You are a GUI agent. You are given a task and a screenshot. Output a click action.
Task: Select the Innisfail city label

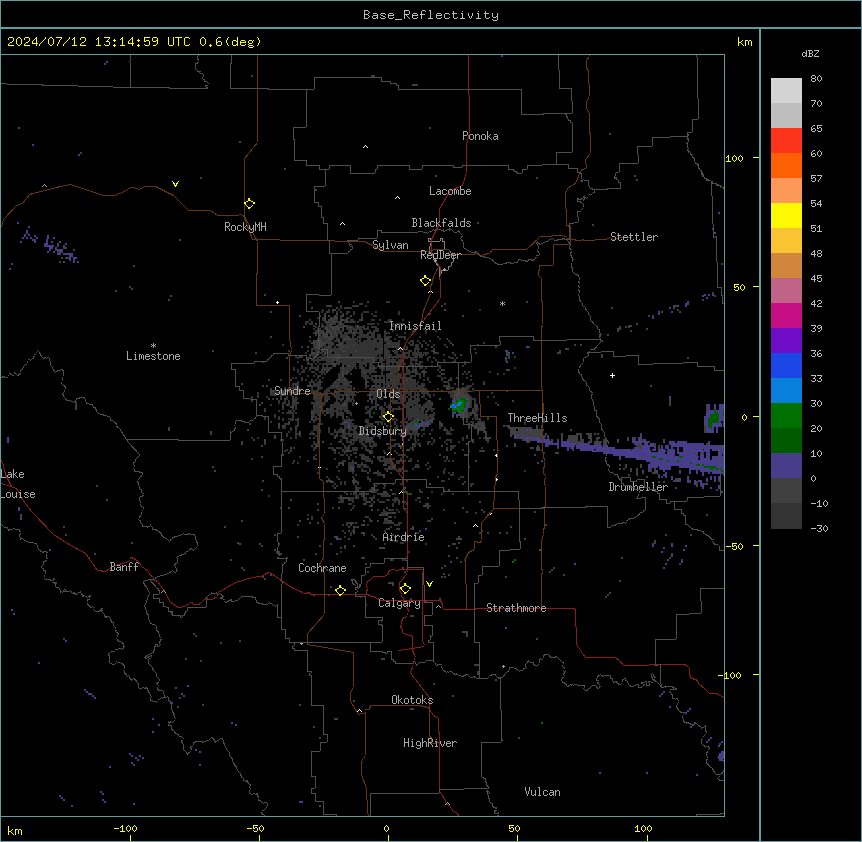pos(415,326)
